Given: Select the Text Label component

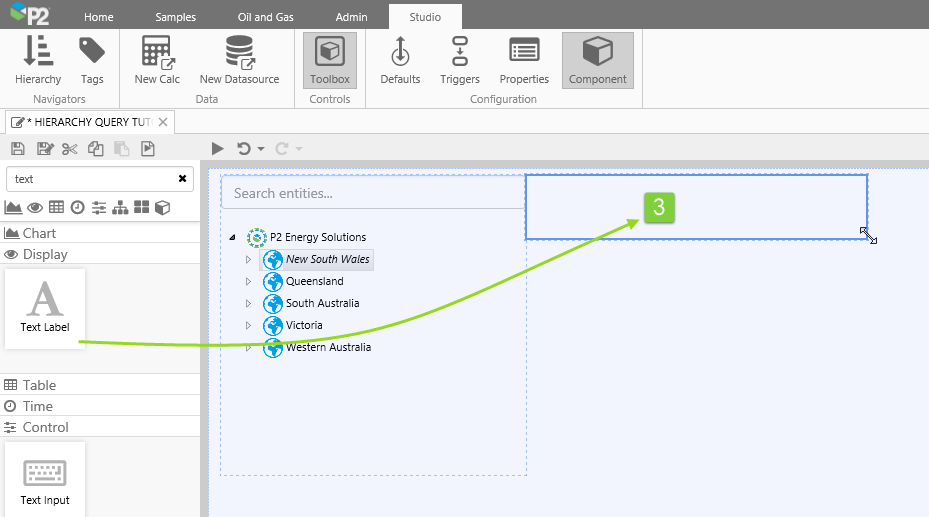Looking at the screenshot, I should (45, 308).
